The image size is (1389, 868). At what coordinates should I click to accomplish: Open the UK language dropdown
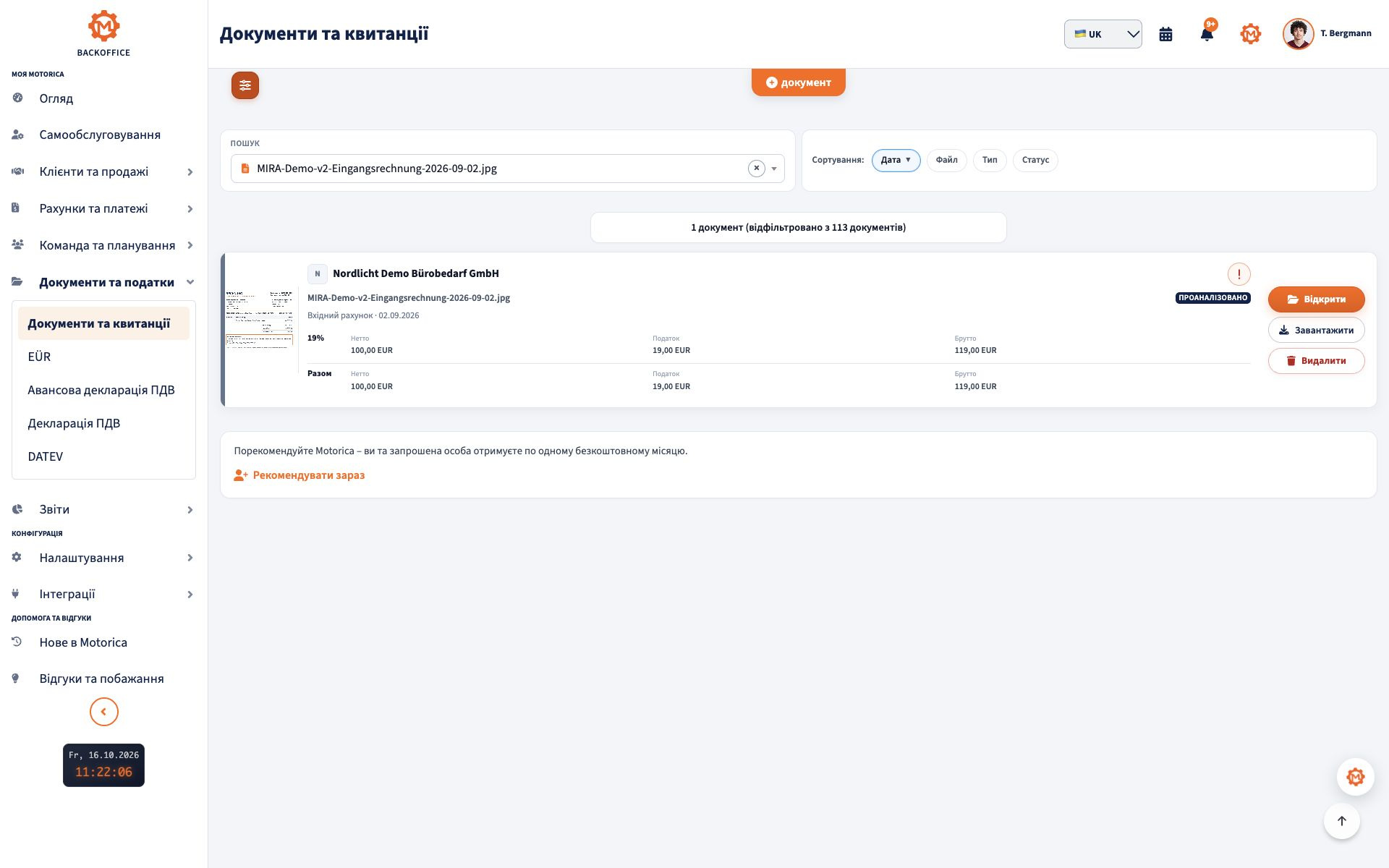[x=1103, y=34]
